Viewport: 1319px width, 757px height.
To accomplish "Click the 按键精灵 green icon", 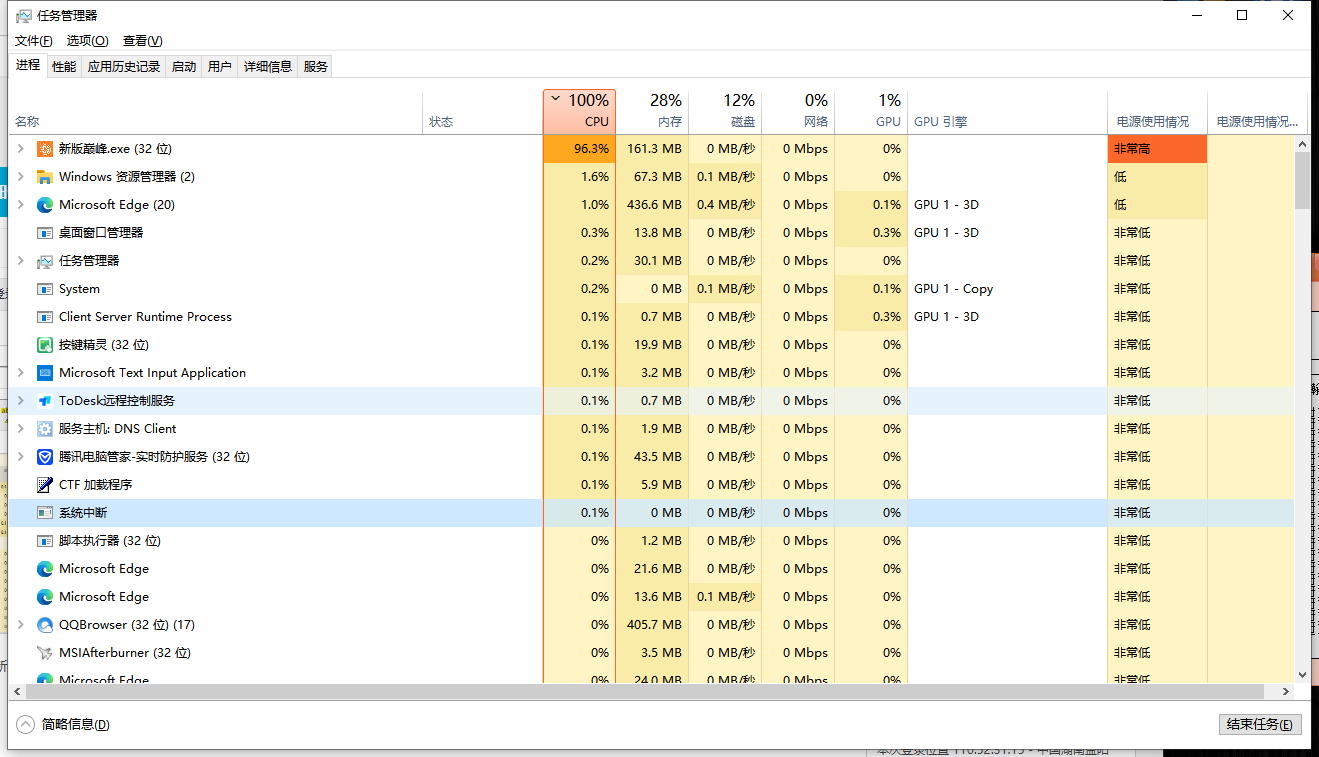I will tap(44, 345).
